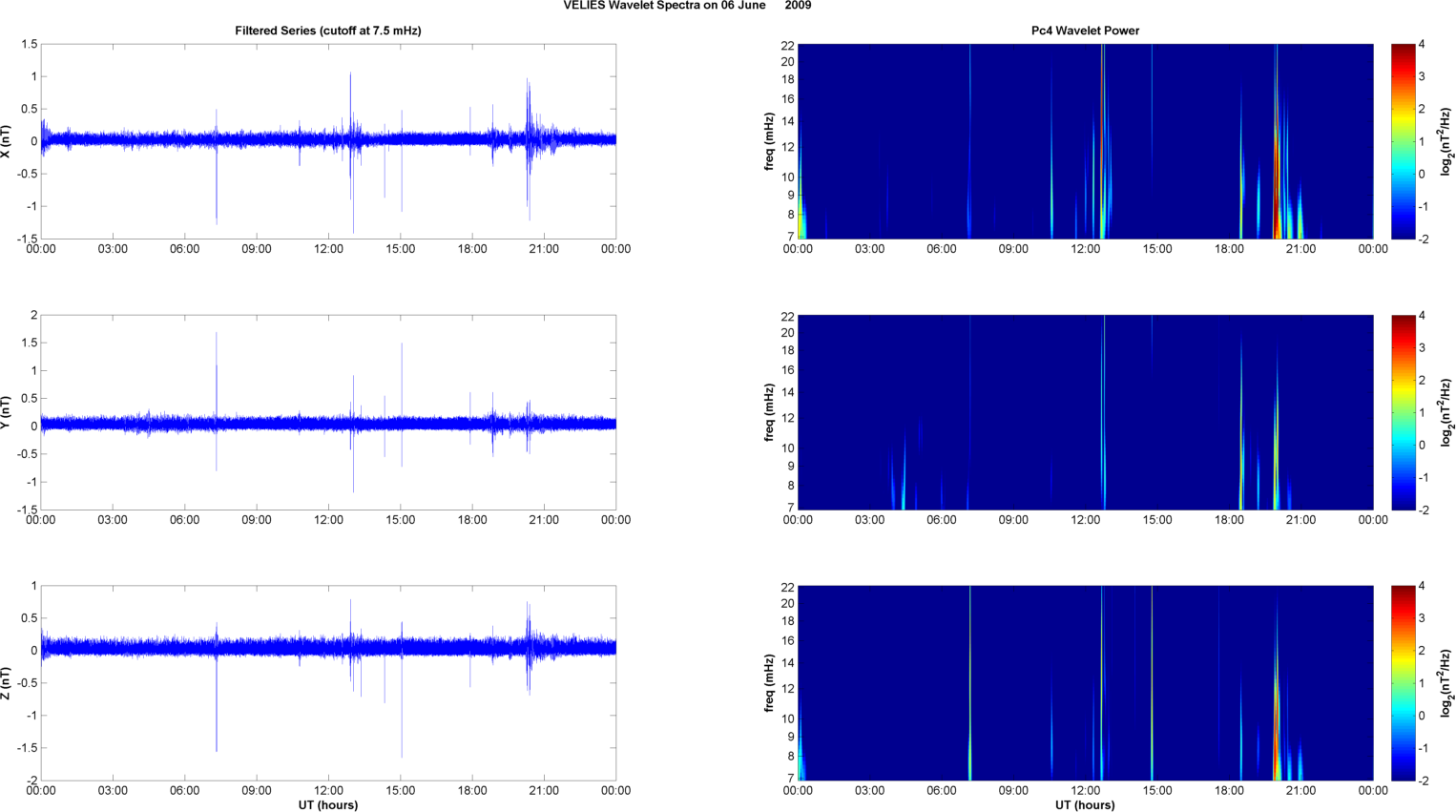
Task: Click freq (mHz) label of bottom spectrogram
Action: [x=769, y=683]
